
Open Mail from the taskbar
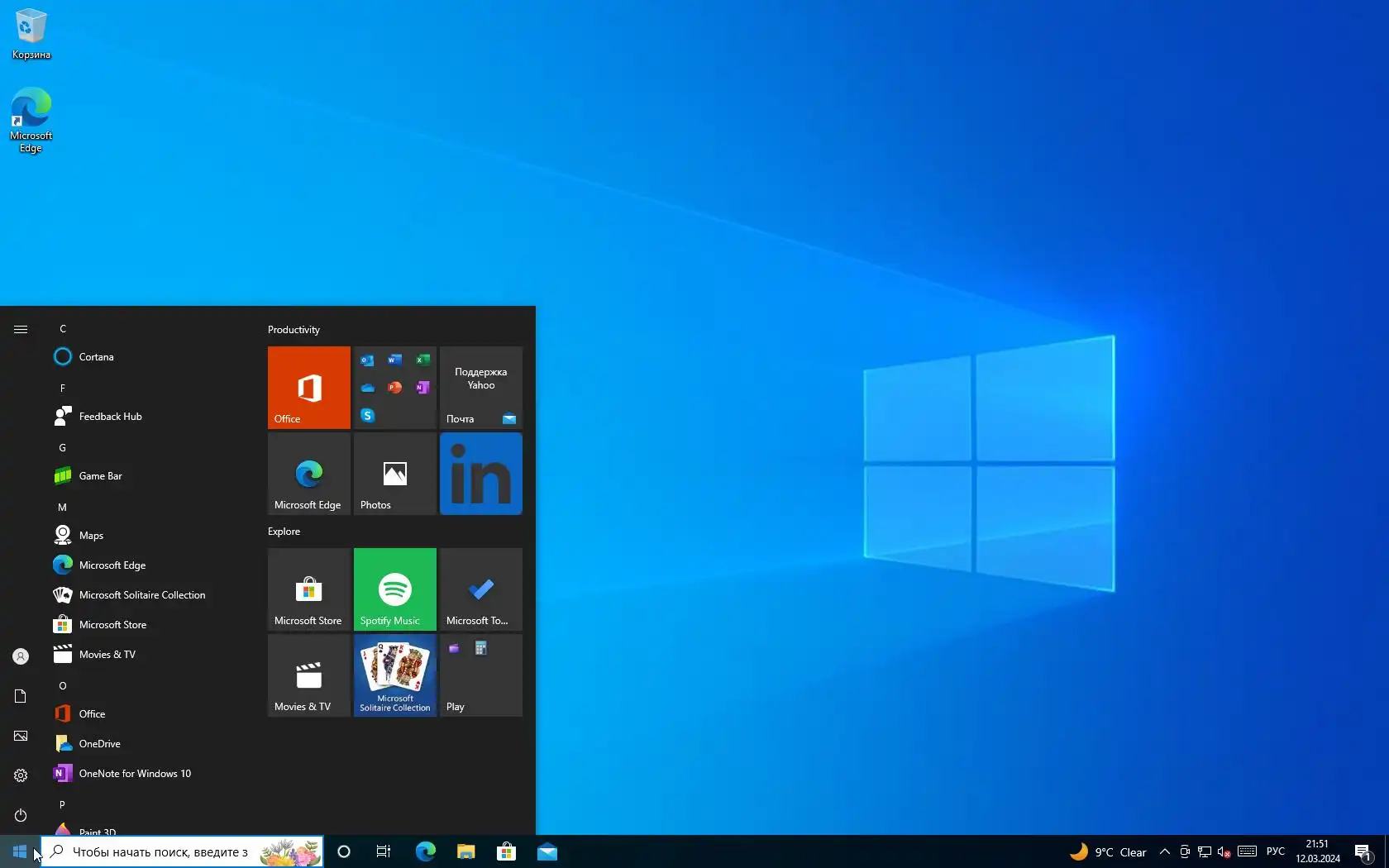(547, 851)
